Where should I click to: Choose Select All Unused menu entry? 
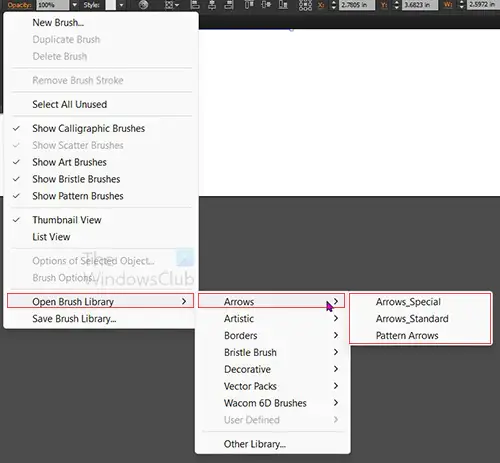(x=101, y=104)
